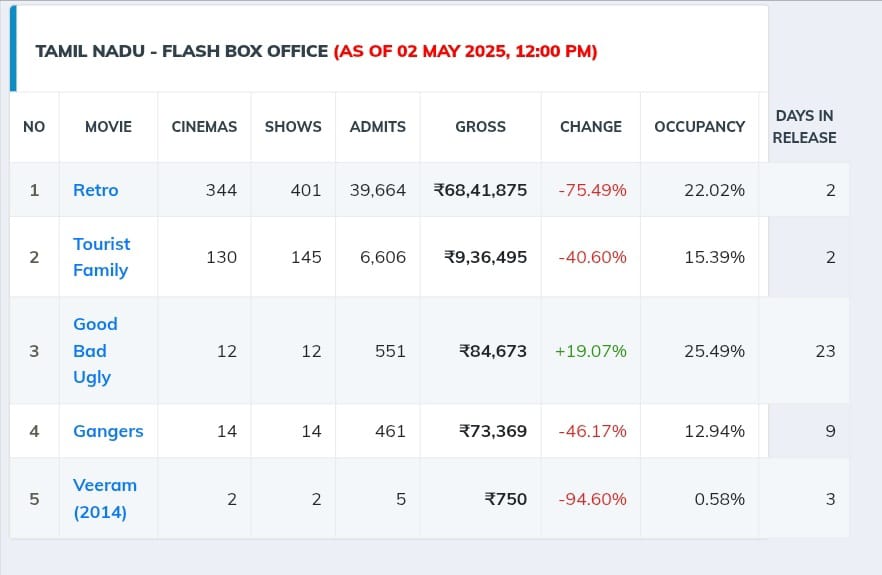Open the Veeram (2014) movie link
882x575 pixels.
pyautogui.click(x=105, y=498)
